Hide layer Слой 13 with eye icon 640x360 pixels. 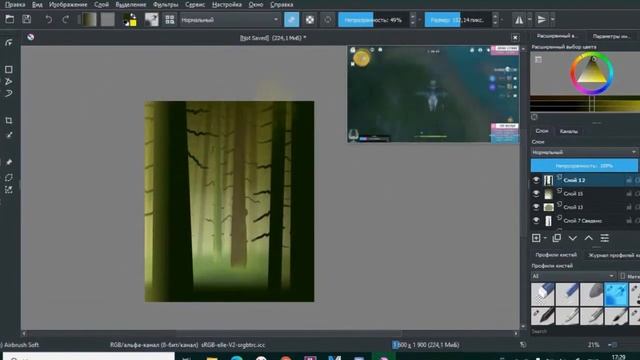pyautogui.click(x=536, y=207)
